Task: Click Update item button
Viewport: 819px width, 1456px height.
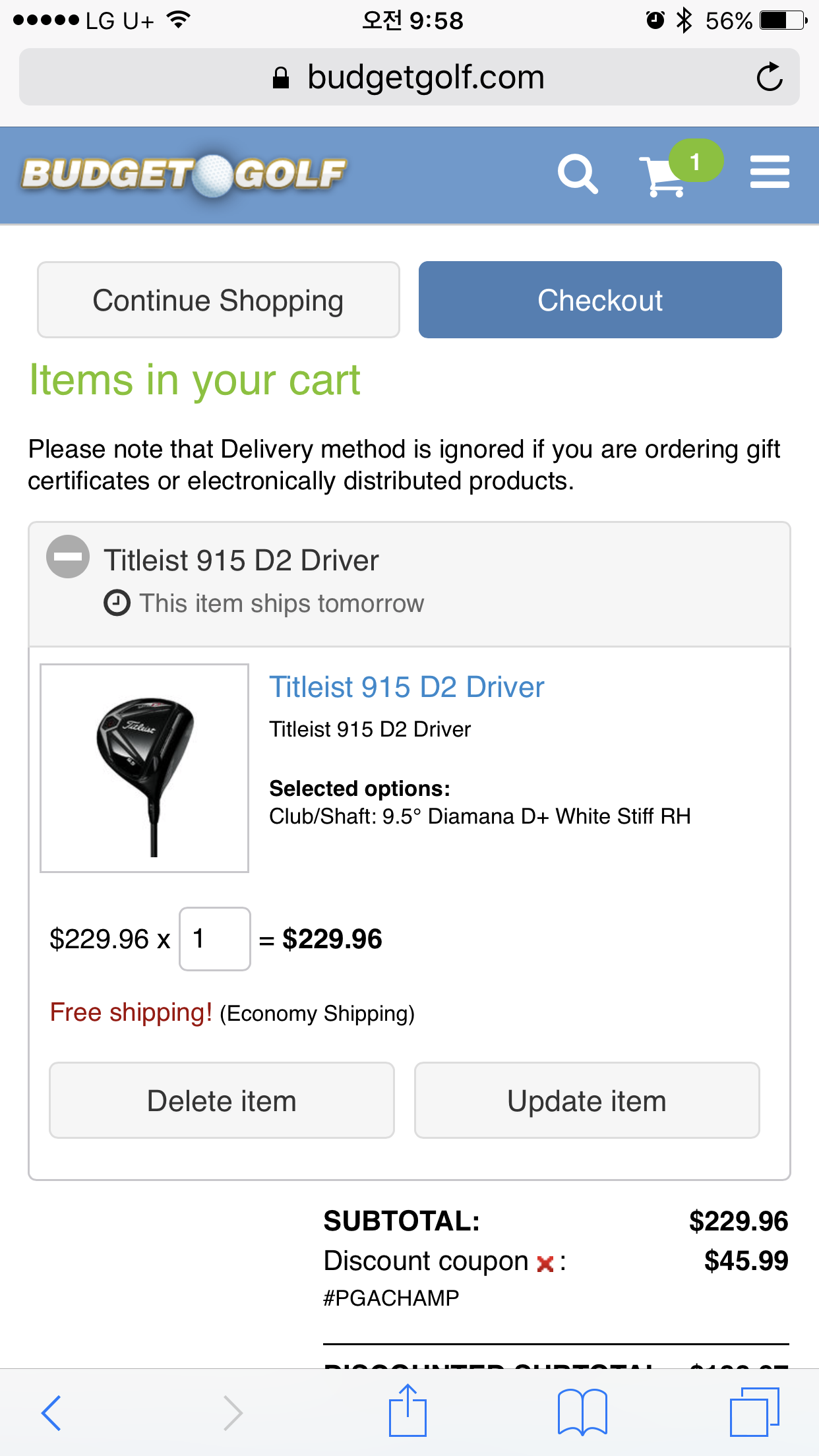Action: tap(587, 1101)
